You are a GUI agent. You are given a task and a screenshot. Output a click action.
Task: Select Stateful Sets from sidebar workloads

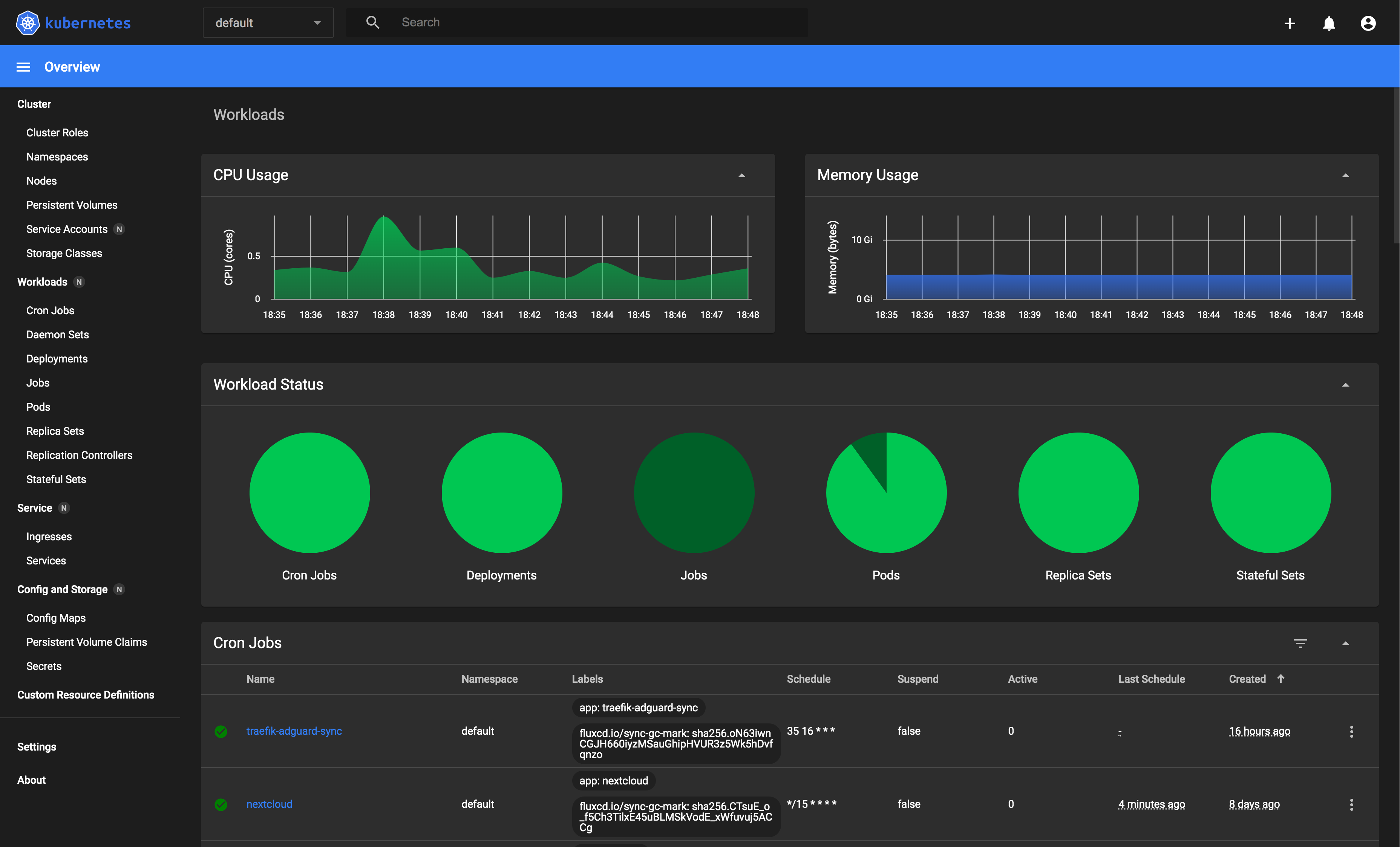56,479
